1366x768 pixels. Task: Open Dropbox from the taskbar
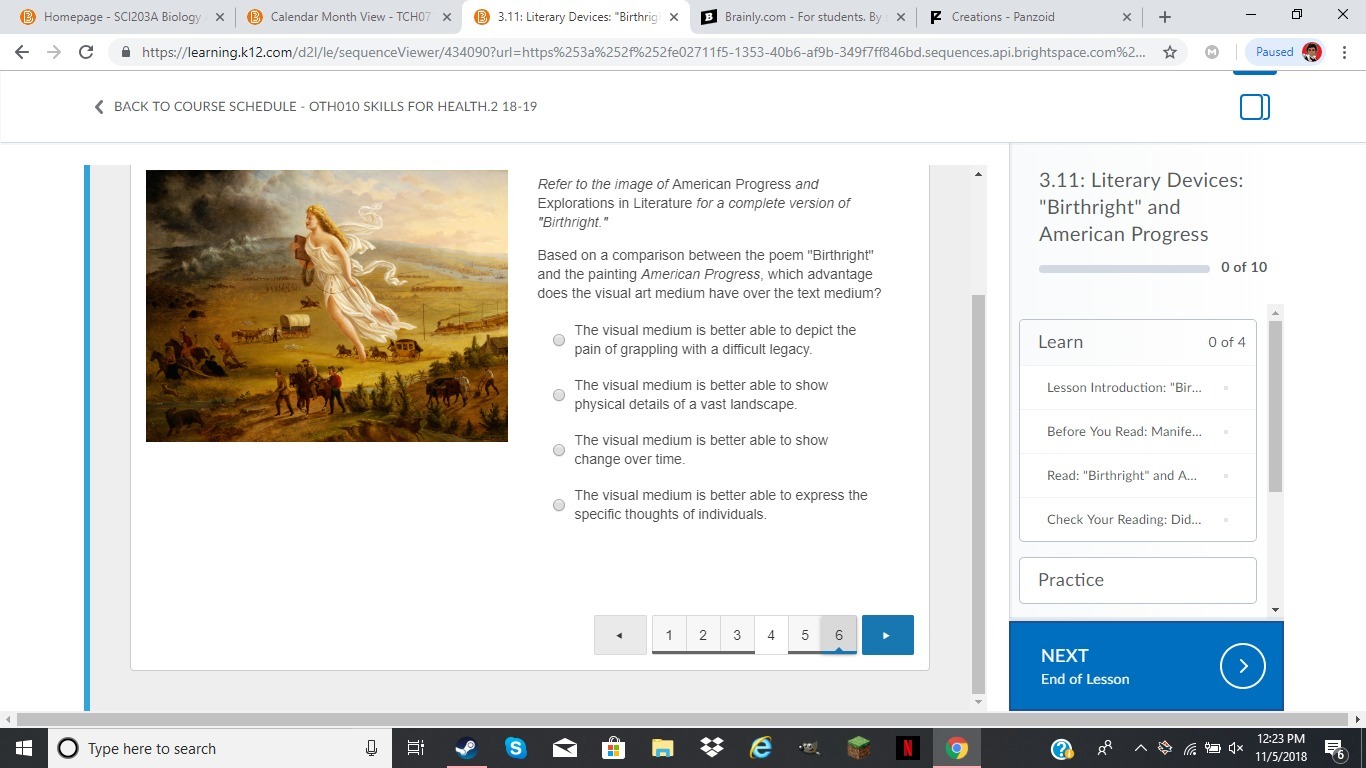pyautogui.click(x=711, y=748)
